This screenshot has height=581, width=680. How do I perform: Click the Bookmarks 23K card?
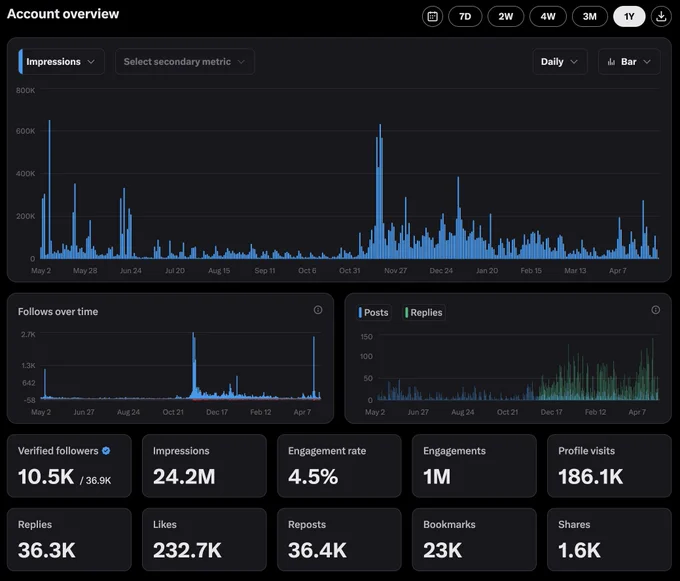click(474, 539)
